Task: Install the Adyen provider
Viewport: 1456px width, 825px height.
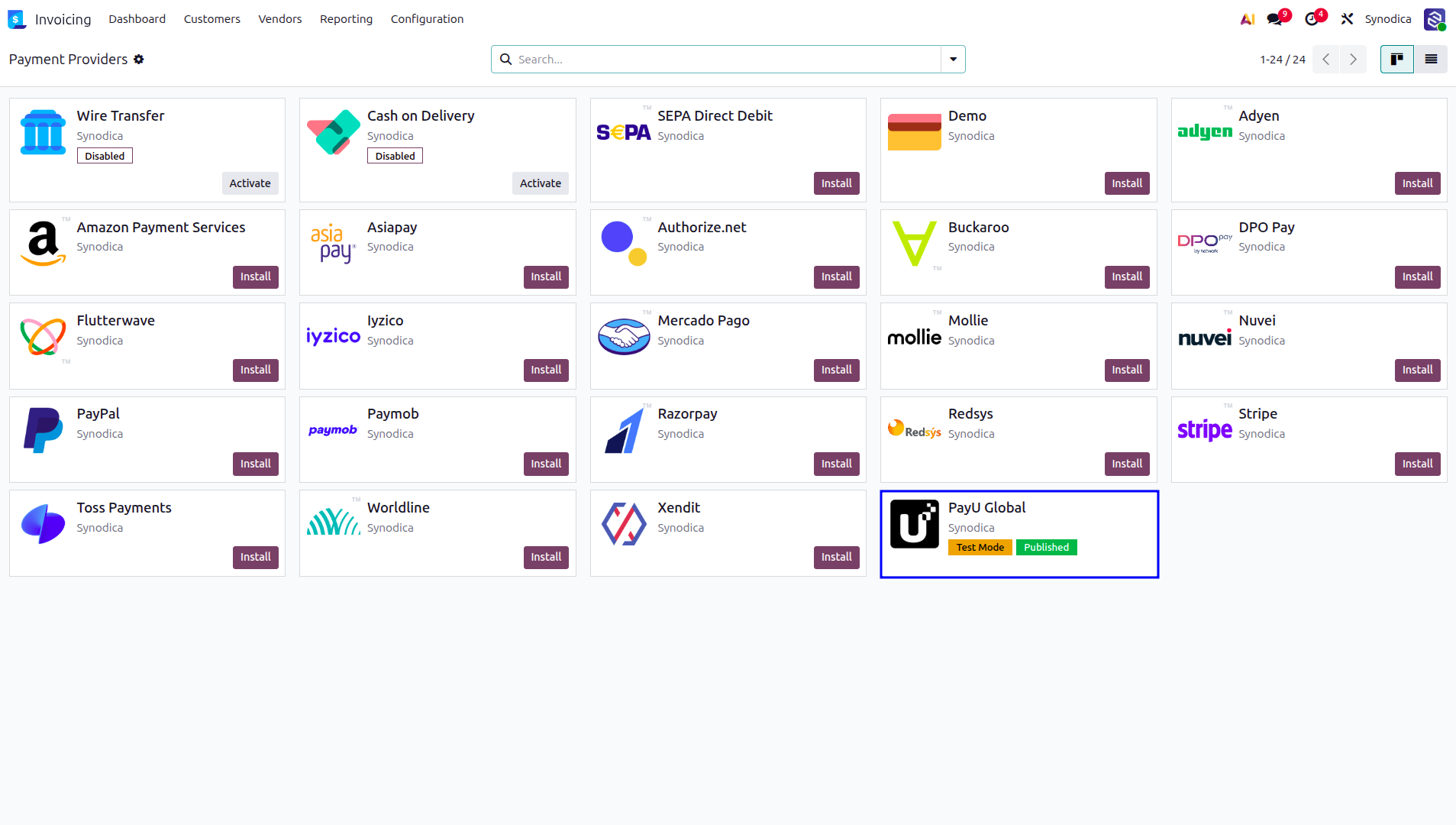Action: (x=1417, y=183)
